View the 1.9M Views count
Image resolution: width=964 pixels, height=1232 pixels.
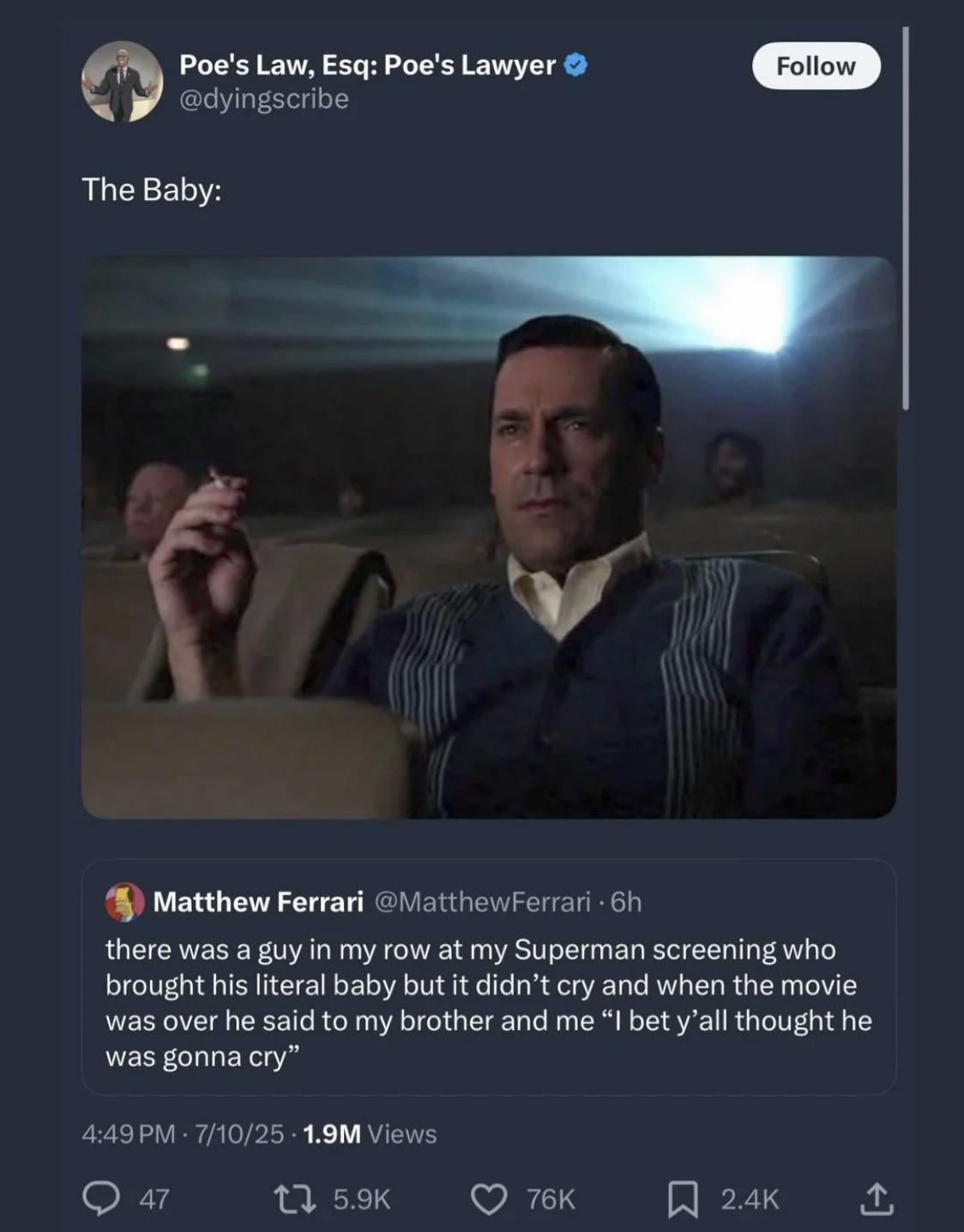tap(370, 1133)
